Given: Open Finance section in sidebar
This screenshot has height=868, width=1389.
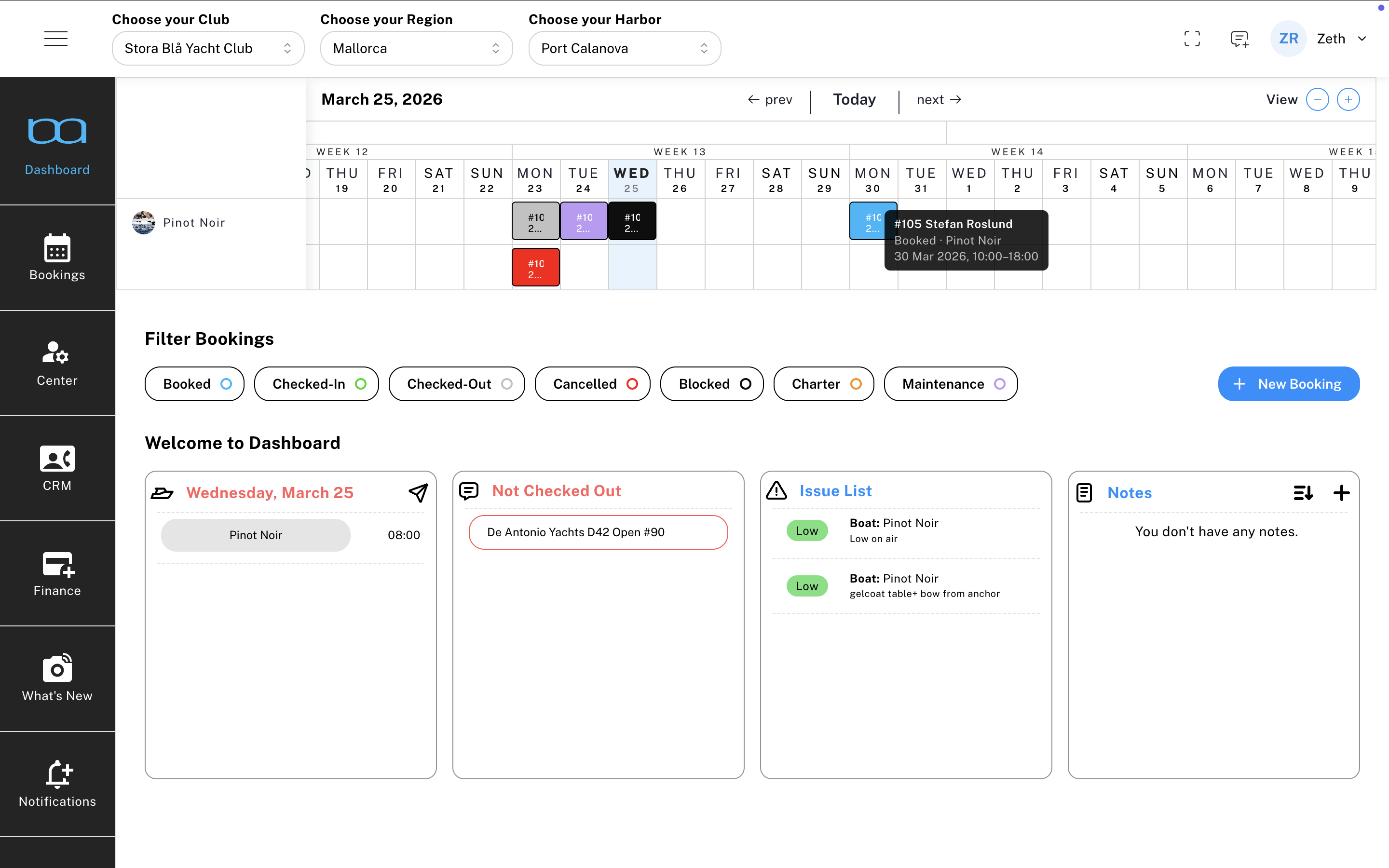Looking at the screenshot, I should tap(57, 573).
